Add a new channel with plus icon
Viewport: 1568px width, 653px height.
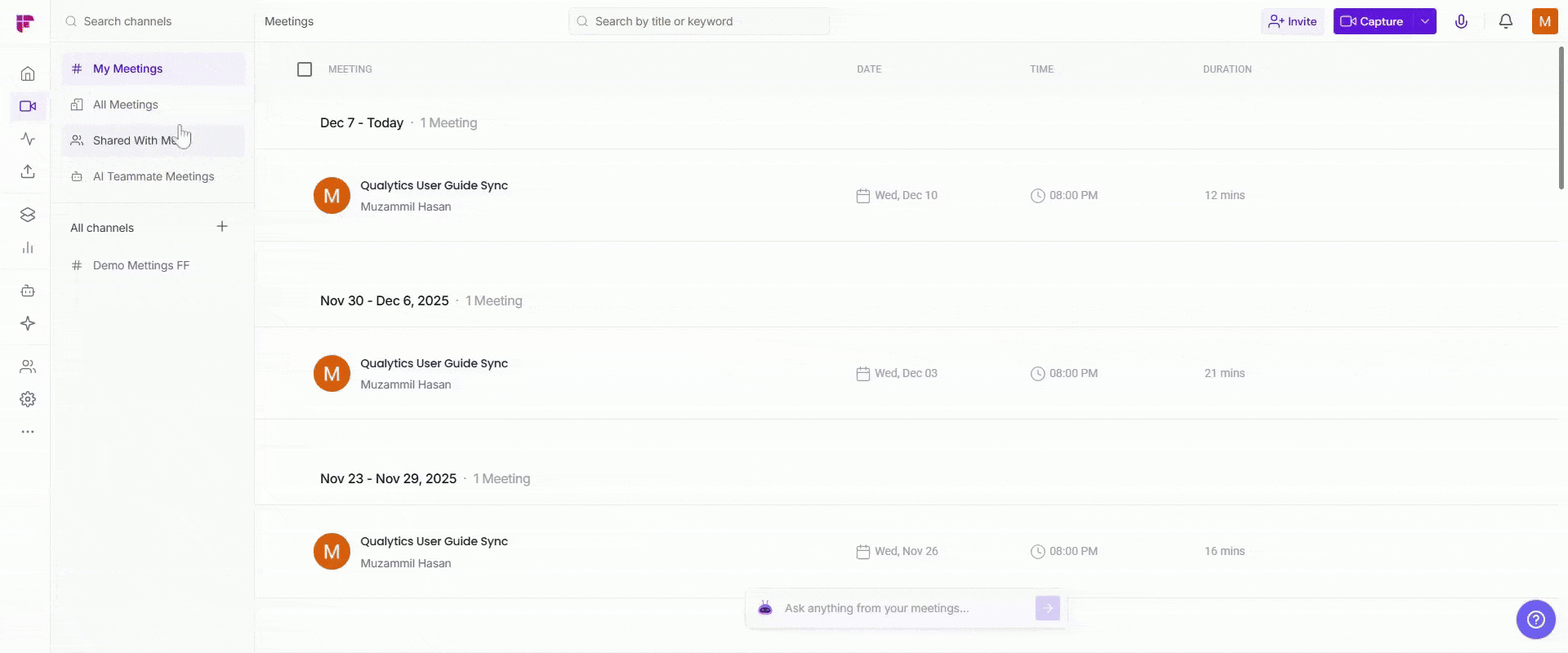point(222,226)
